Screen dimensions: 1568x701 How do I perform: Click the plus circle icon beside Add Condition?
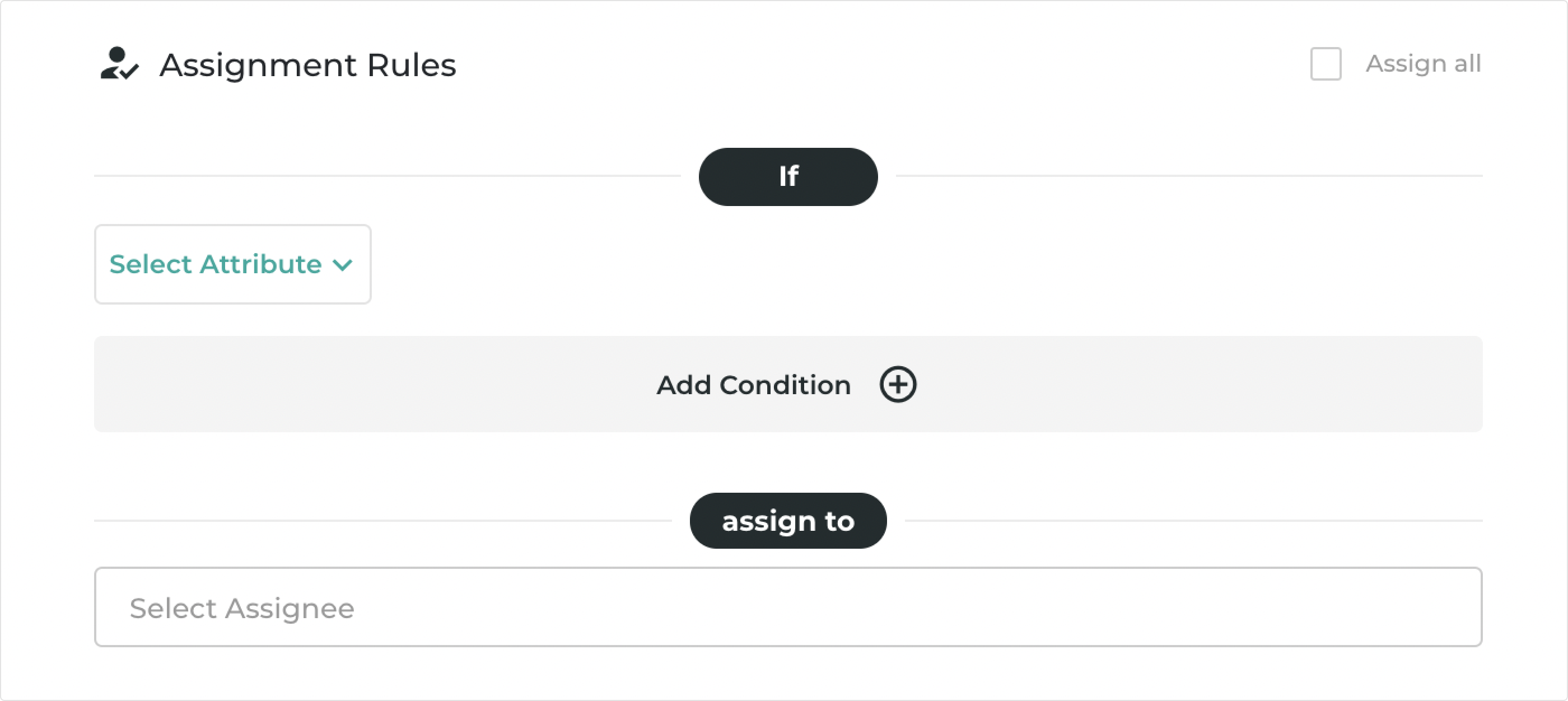[898, 385]
